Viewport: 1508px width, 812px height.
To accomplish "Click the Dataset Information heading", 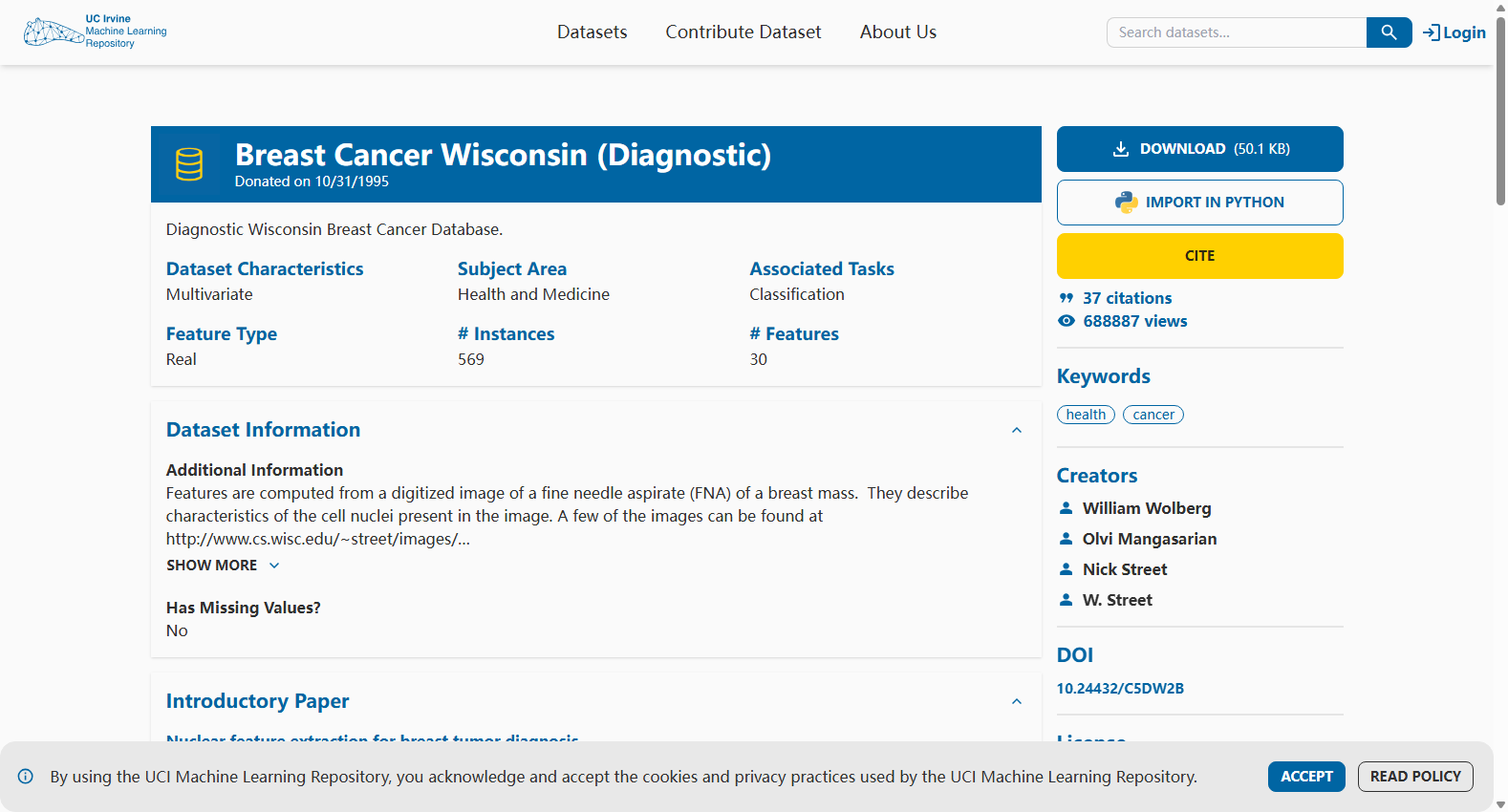I will click(264, 430).
